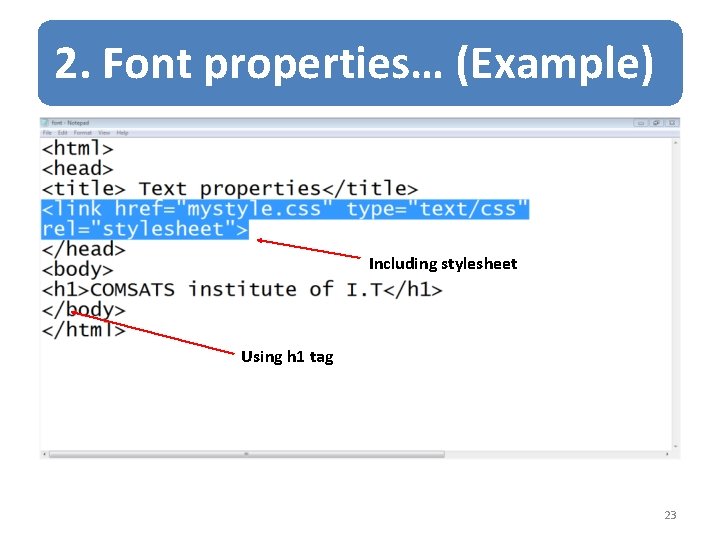Screen dimensions: 720x540
Task: Click the </head> closing tag line
Action: tap(84, 249)
